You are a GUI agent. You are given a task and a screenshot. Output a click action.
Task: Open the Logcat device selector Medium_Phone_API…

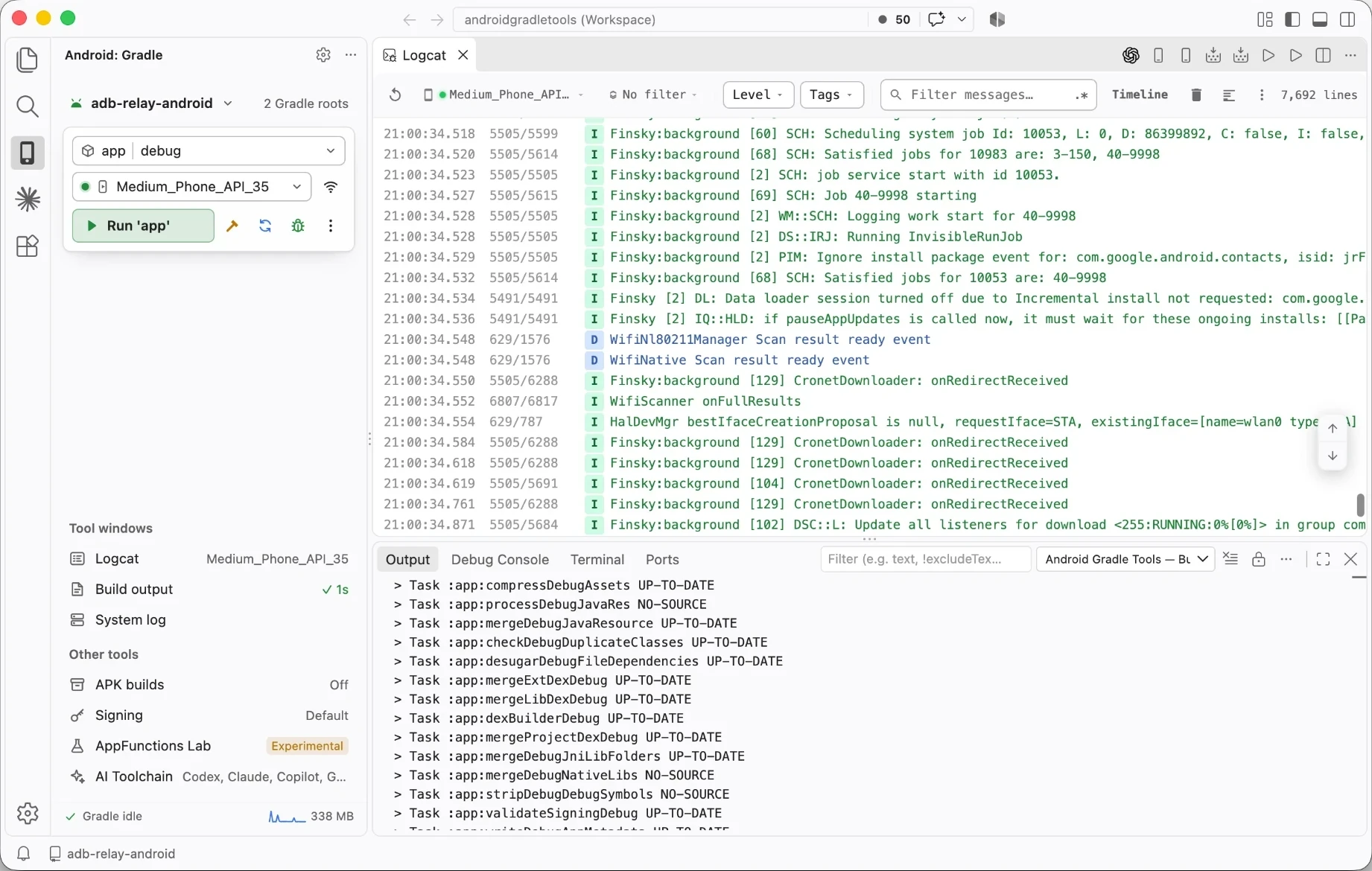(x=504, y=95)
